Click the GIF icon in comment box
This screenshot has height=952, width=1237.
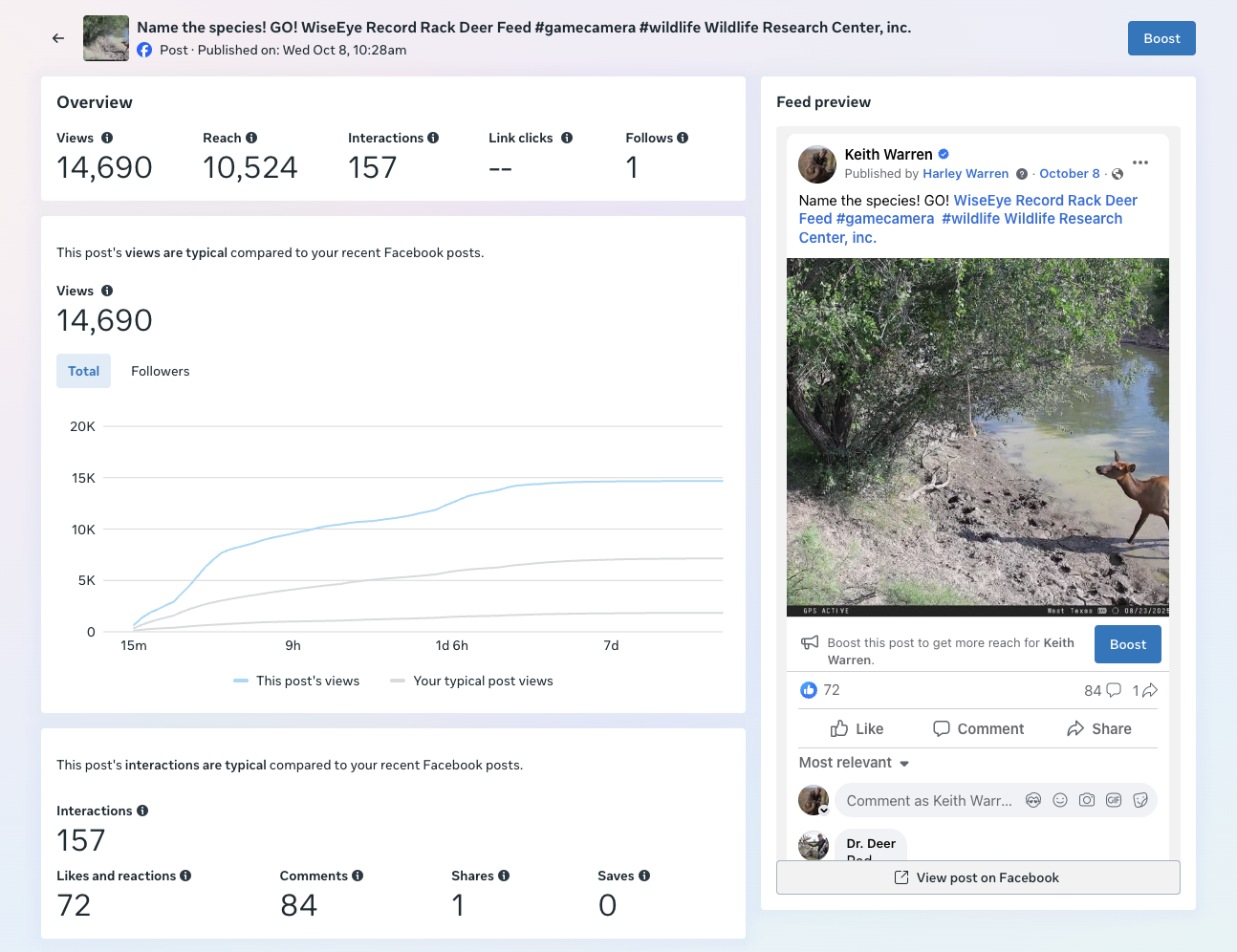pyautogui.click(x=1114, y=800)
